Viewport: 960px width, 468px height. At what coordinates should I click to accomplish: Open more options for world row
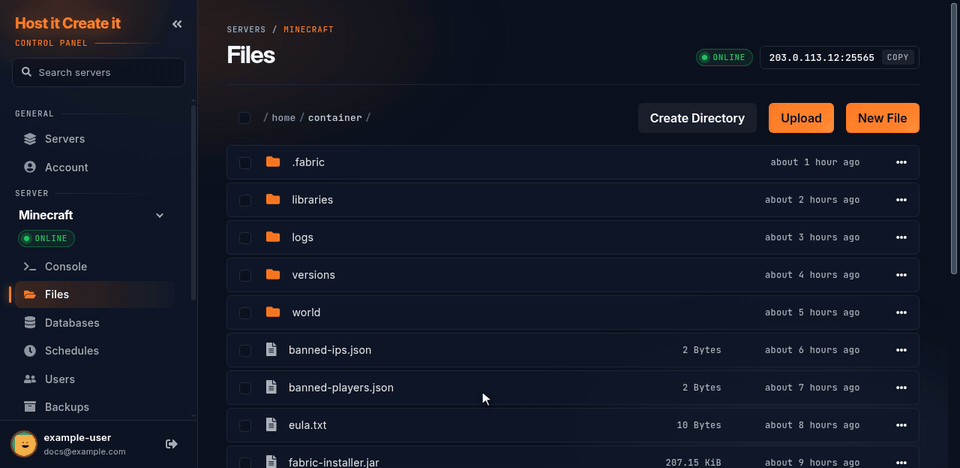(x=901, y=312)
